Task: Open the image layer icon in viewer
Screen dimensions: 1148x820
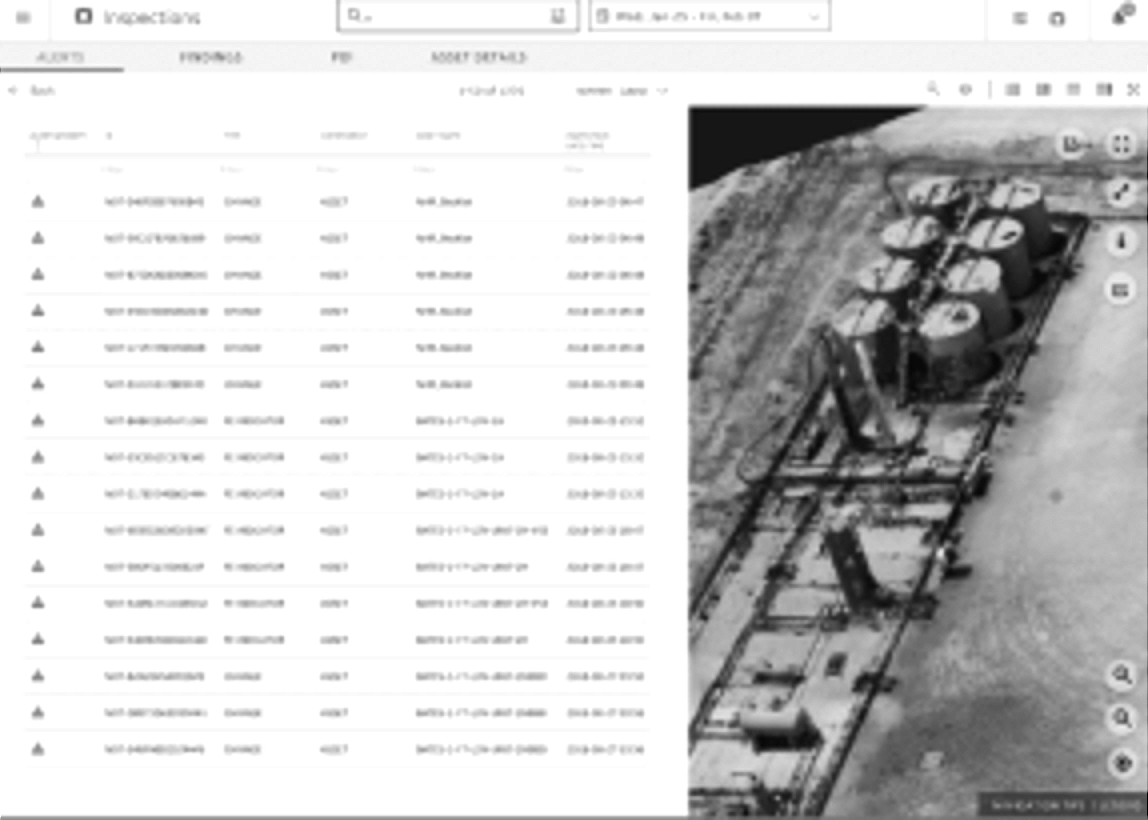Action: pos(1121,291)
